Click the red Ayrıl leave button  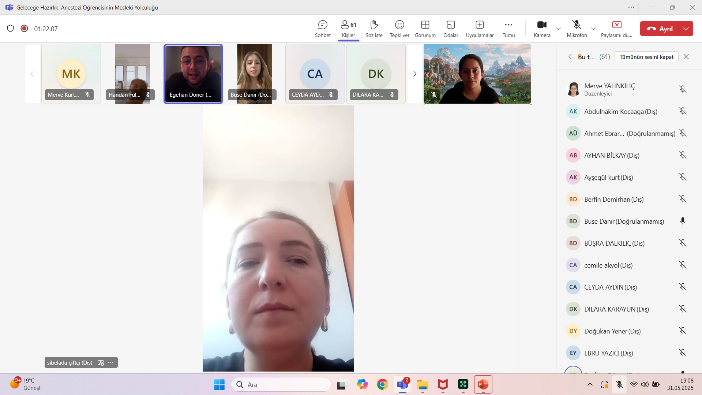660,28
